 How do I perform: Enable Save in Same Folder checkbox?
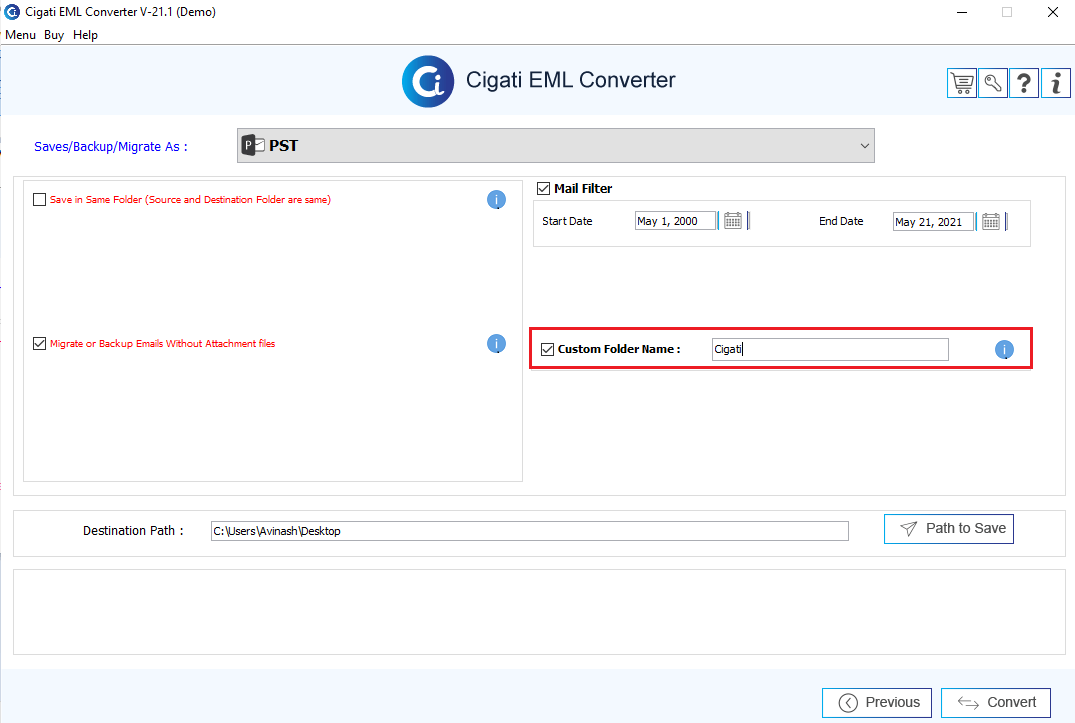tap(40, 199)
